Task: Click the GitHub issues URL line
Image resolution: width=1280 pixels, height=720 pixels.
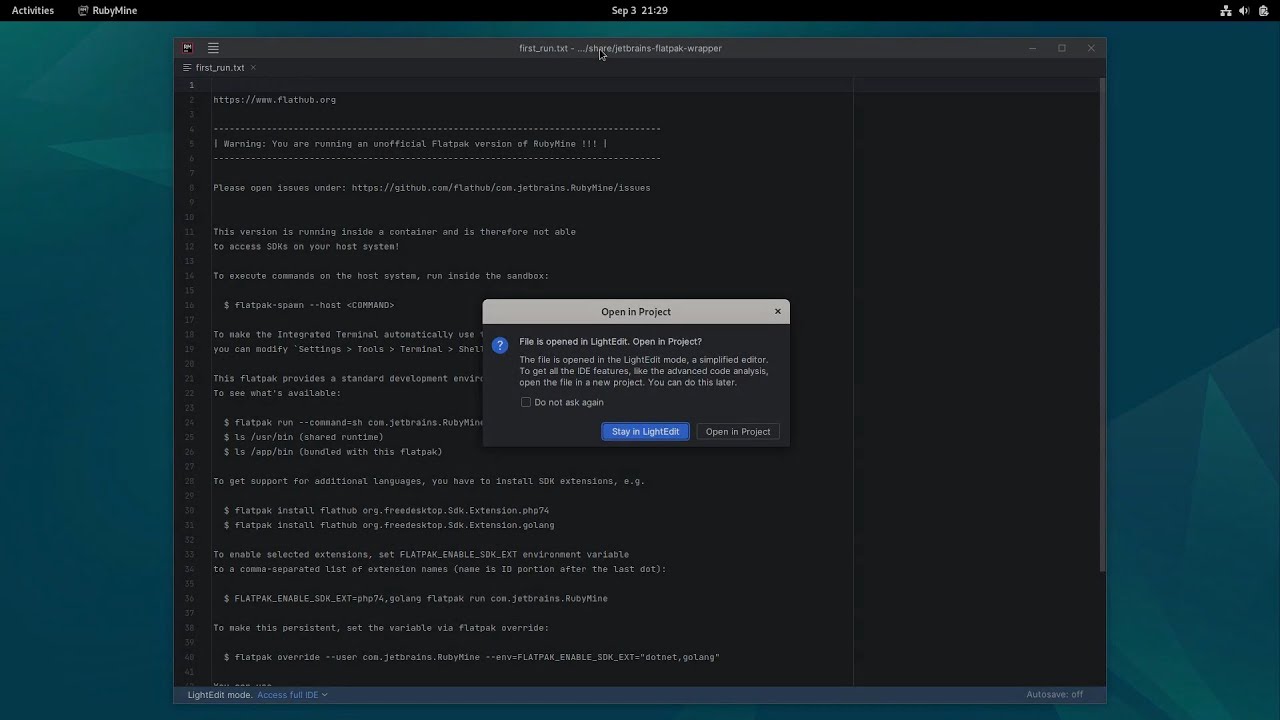Action: click(x=431, y=188)
